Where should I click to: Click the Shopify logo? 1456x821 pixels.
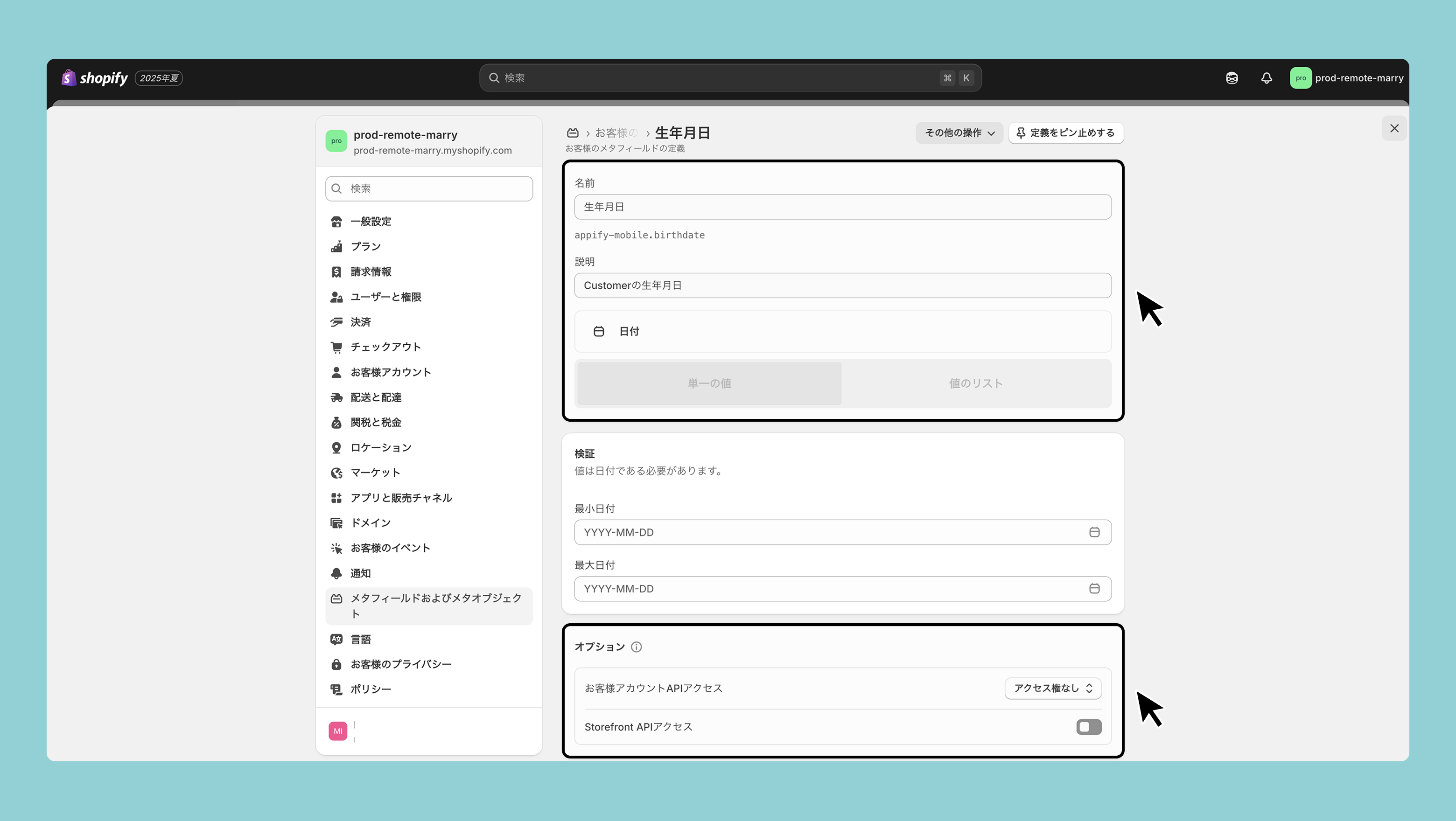coord(95,78)
